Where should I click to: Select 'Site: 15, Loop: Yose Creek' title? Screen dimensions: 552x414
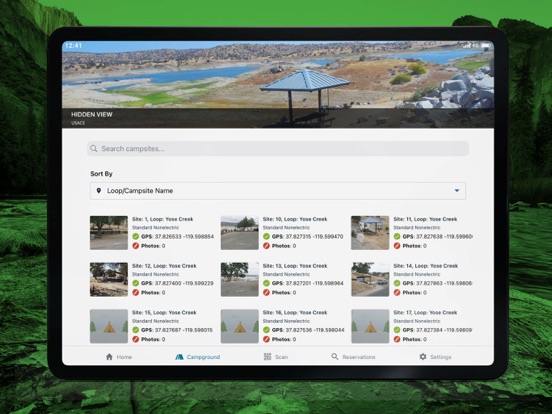coord(164,313)
